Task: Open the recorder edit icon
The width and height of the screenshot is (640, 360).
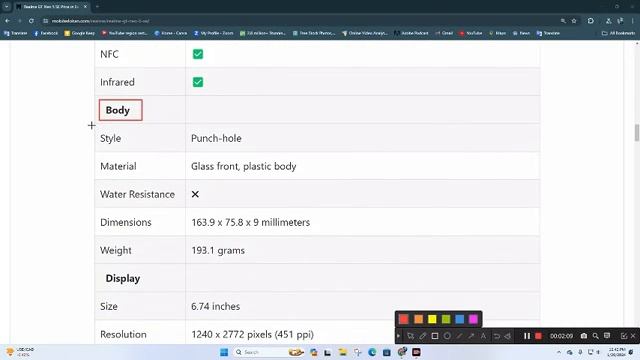Action: pyautogui.click(x=624, y=336)
